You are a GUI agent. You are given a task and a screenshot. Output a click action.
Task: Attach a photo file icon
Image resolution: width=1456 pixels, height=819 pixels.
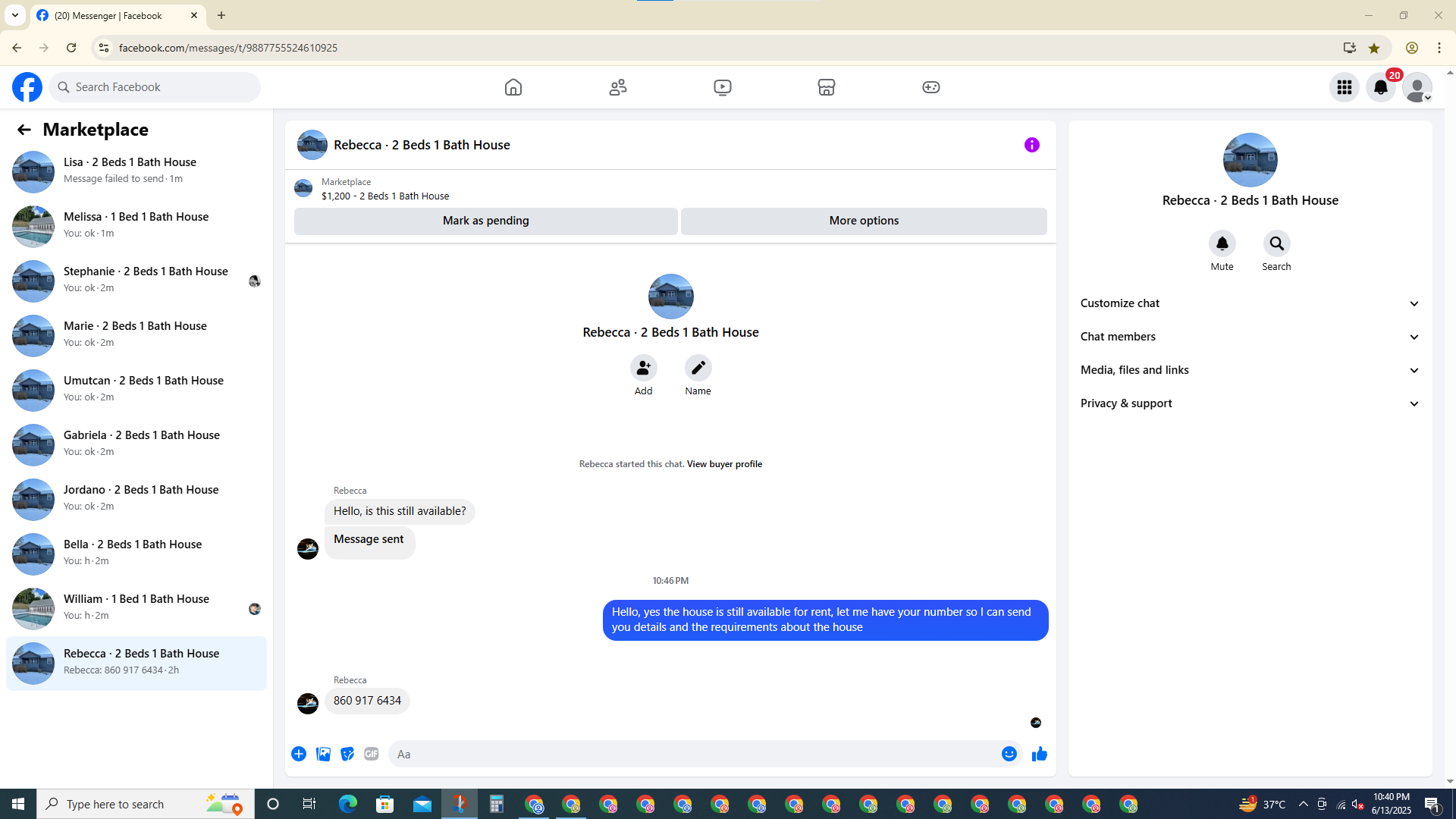pyautogui.click(x=323, y=754)
